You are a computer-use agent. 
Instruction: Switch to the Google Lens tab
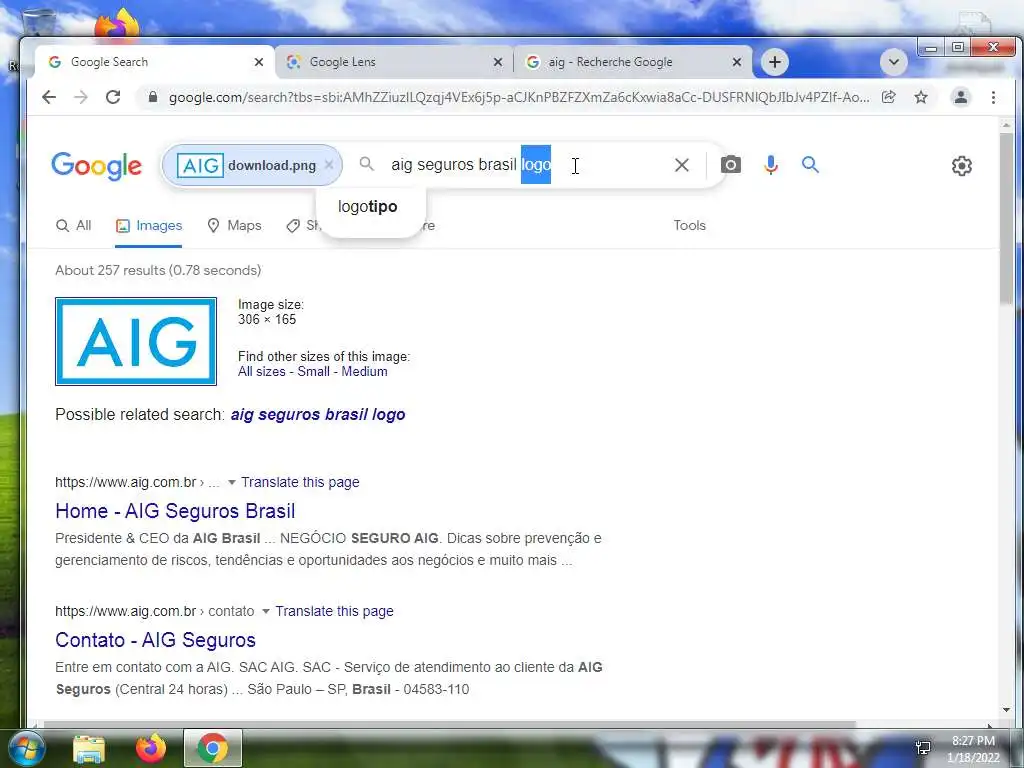(x=394, y=62)
